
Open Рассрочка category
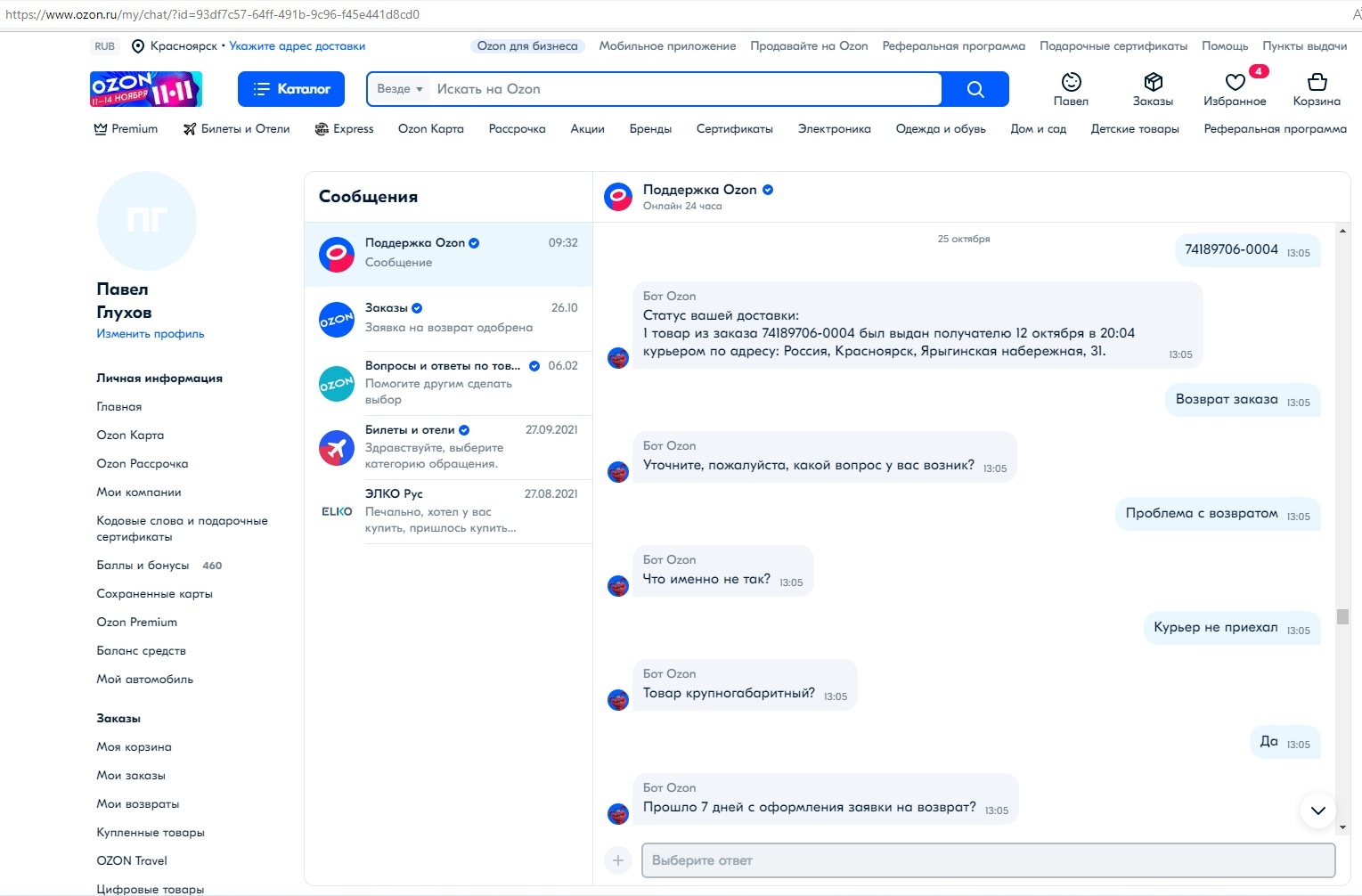(x=517, y=129)
